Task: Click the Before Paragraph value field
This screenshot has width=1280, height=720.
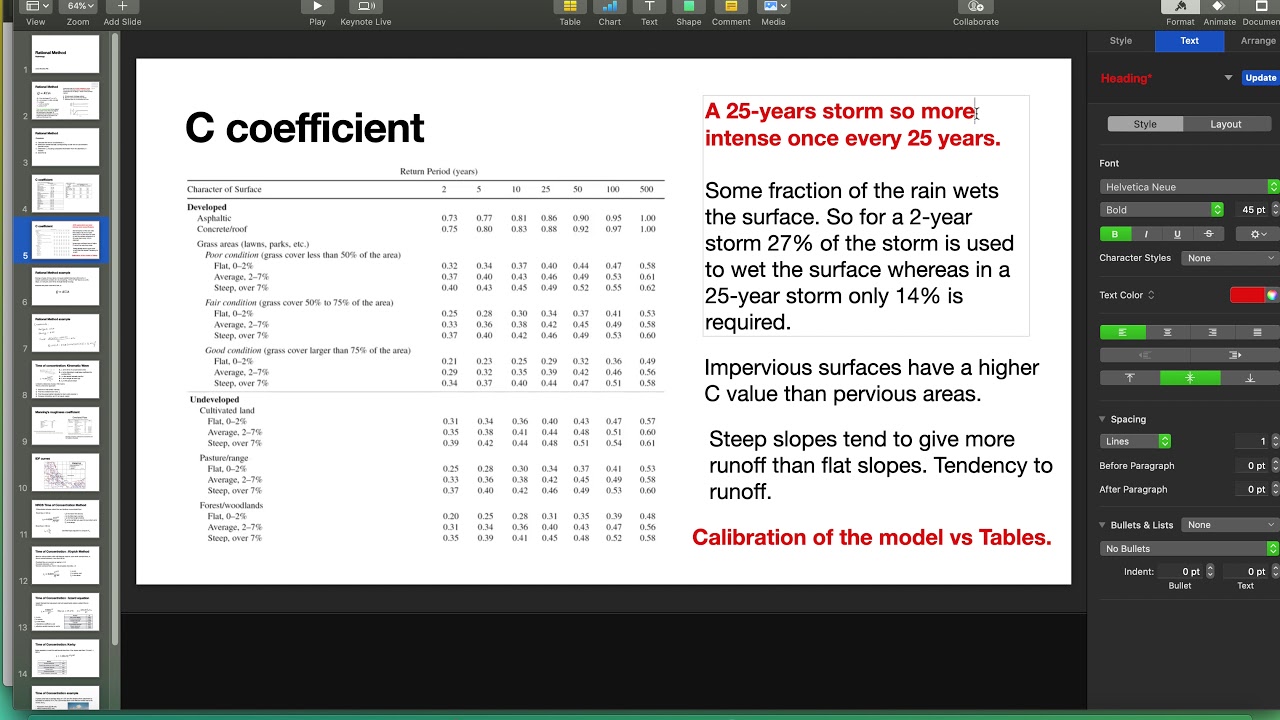Action: pos(1250,466)
